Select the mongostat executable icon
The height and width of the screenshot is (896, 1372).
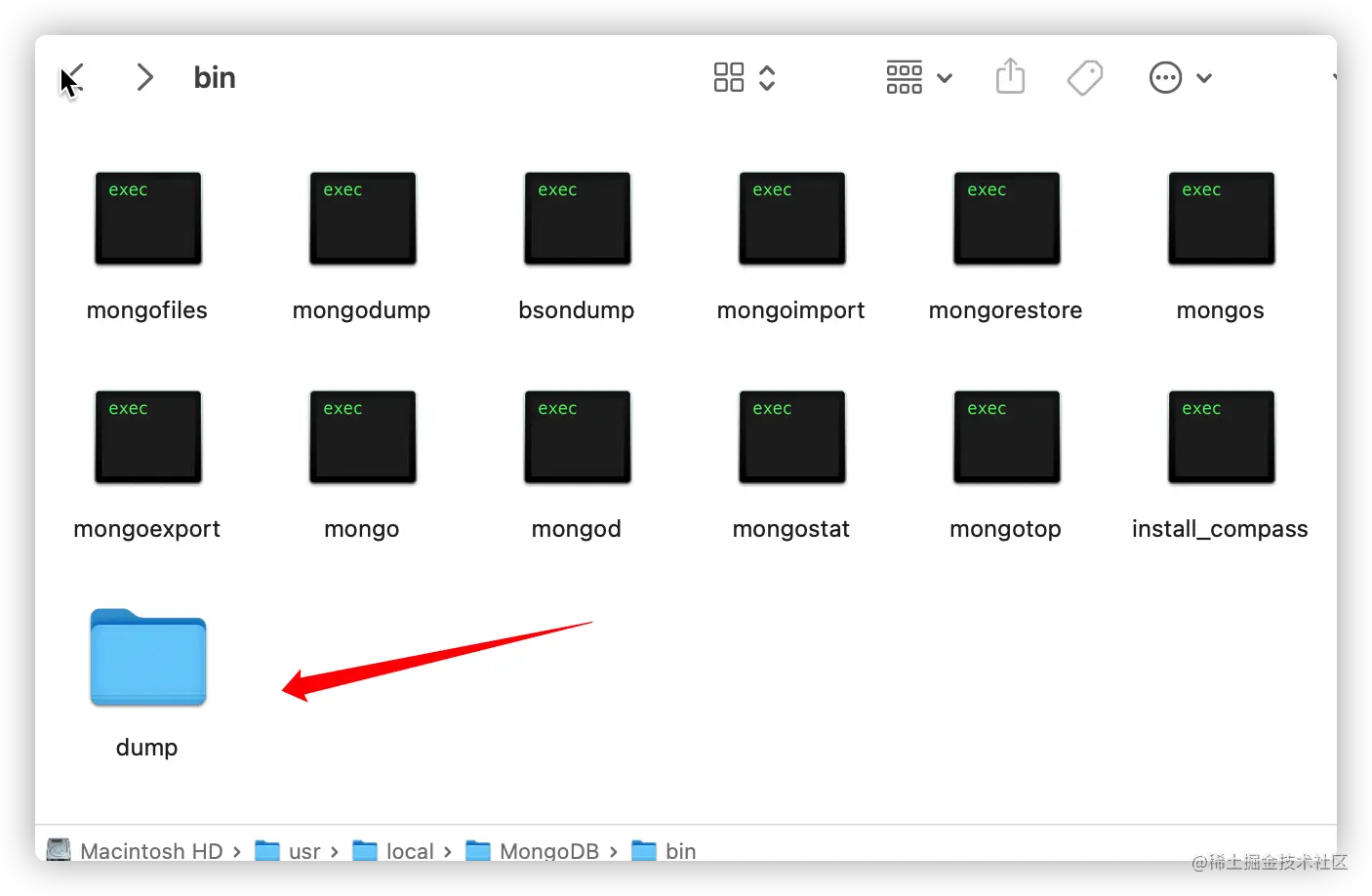point(792,437)
